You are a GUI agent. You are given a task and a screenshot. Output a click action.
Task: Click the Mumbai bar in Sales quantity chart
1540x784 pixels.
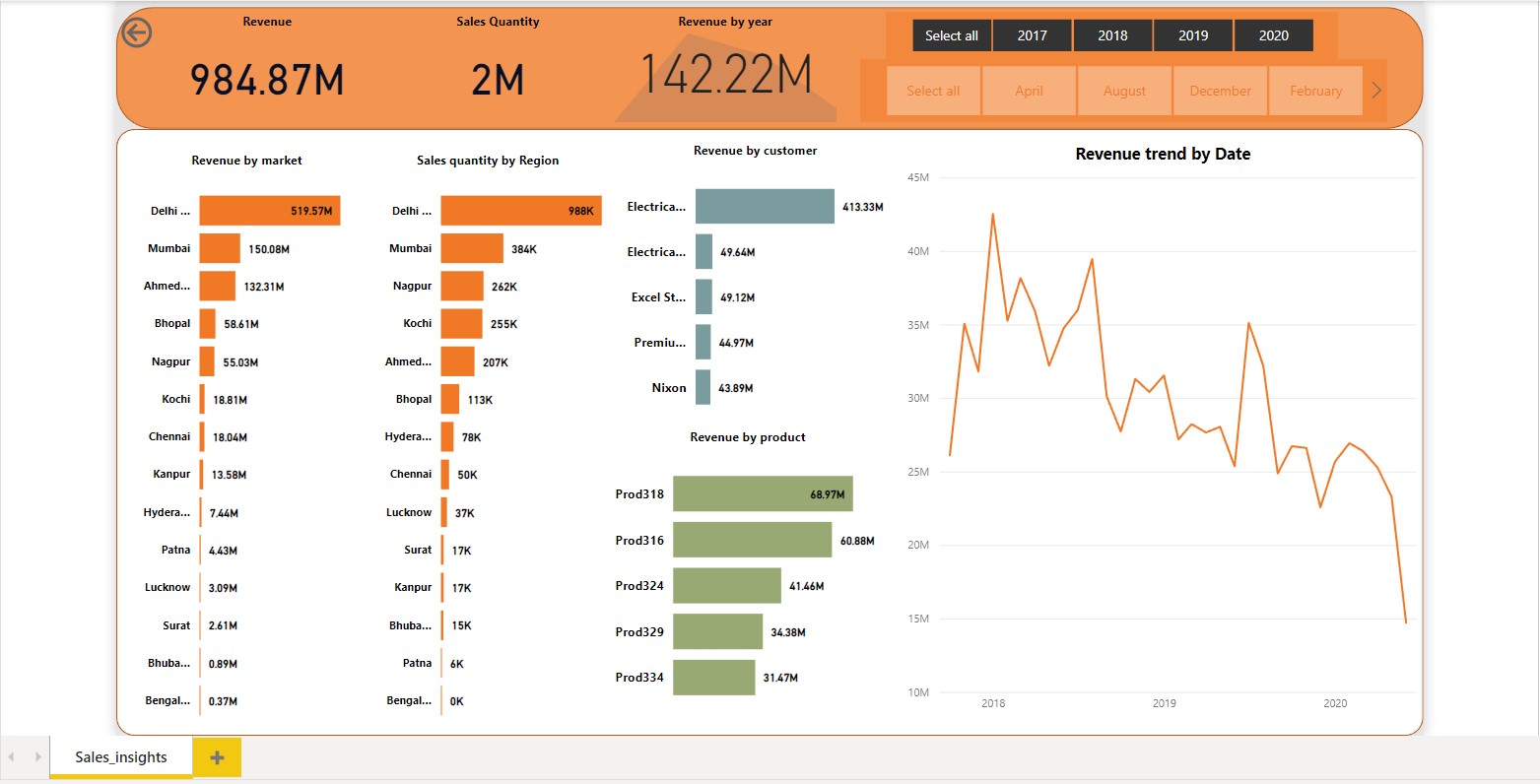[472, 248]
